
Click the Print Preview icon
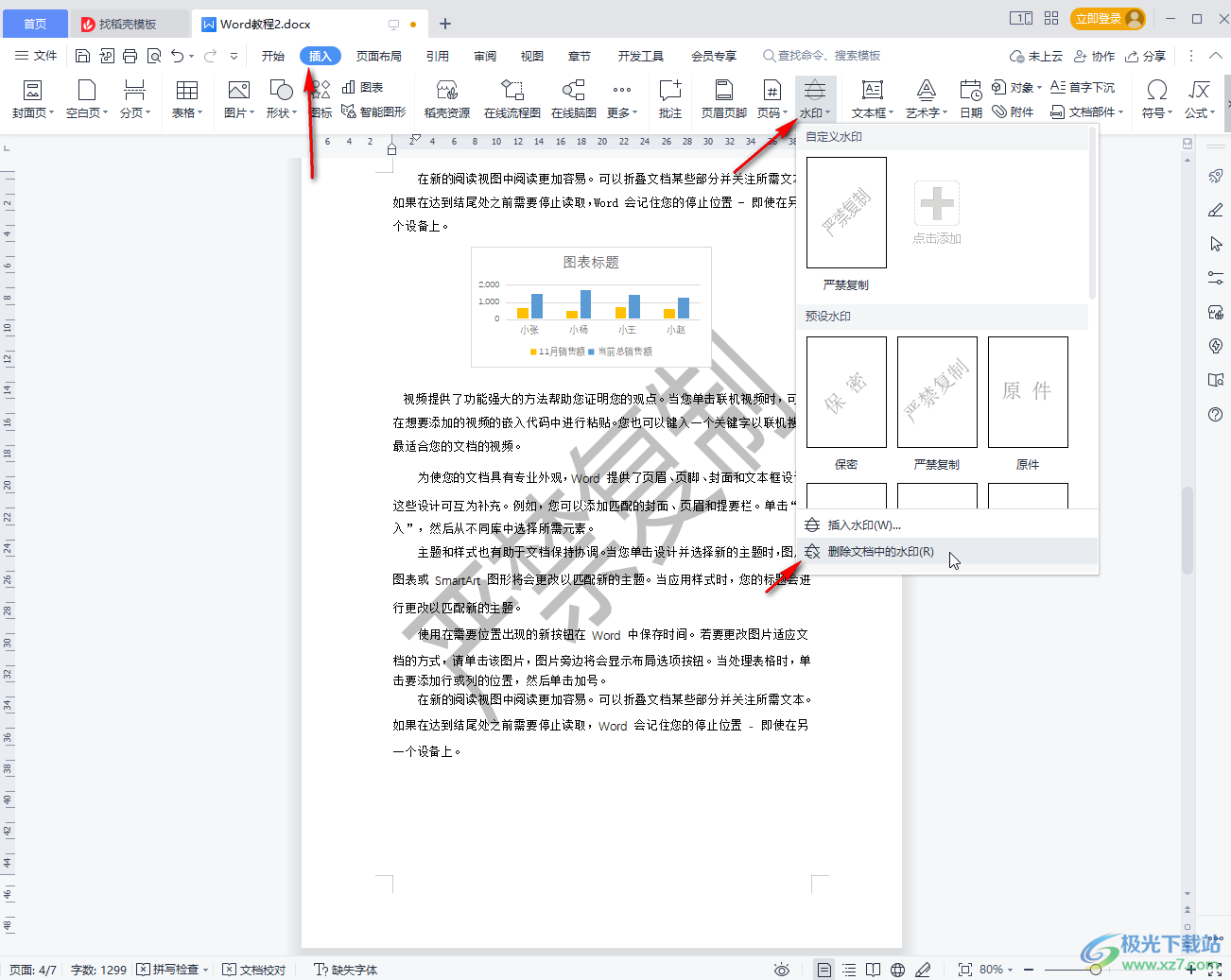[154, 56]
